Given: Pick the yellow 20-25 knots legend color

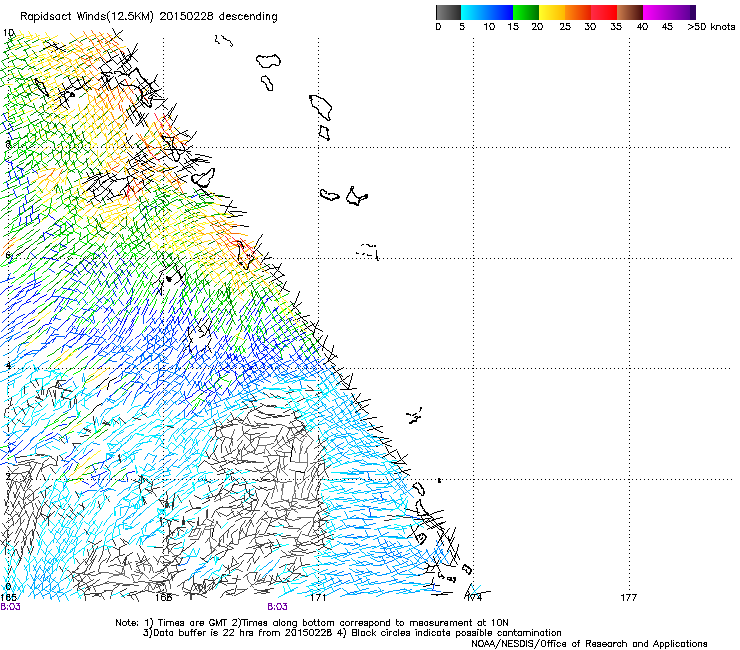Looking at the screenshot, I should 552,12.
